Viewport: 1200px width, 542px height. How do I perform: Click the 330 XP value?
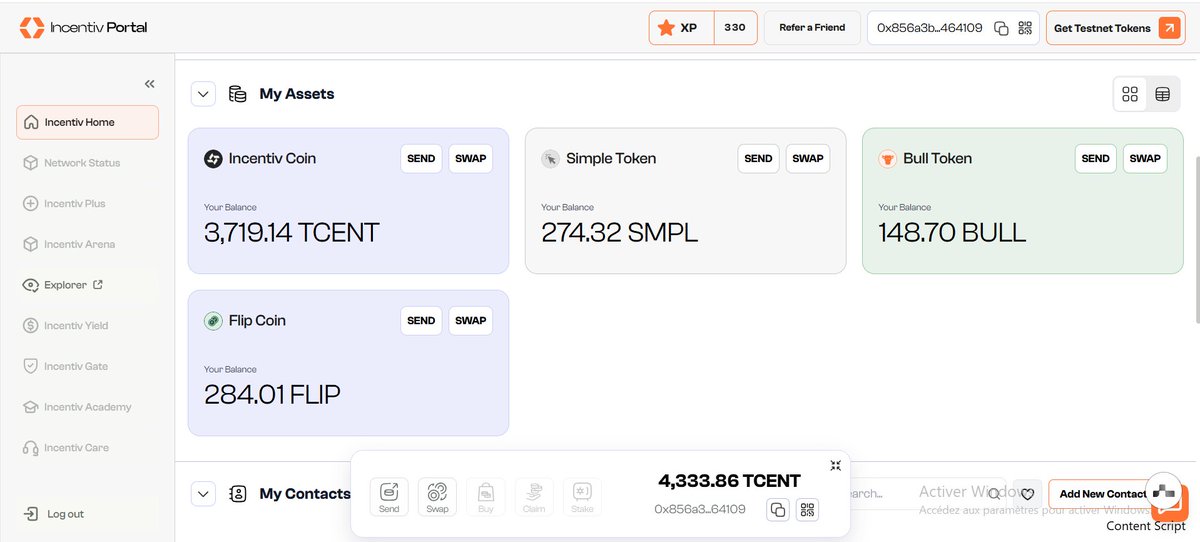(735, 28)
